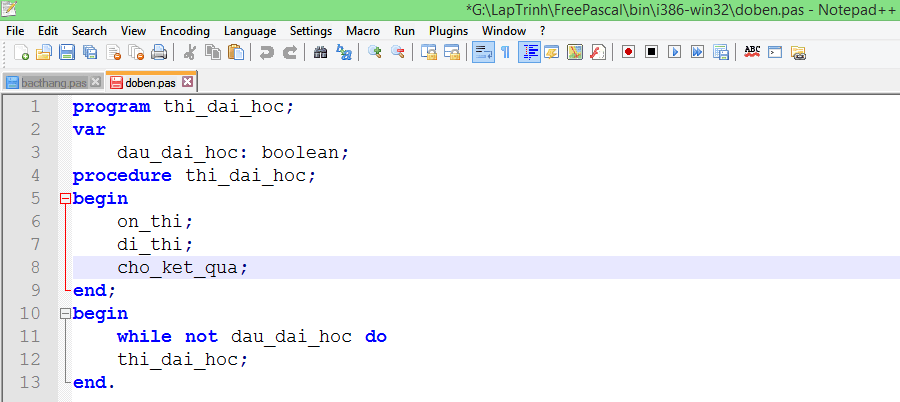Screen dimensions: 900x402
Task: Click the Zoom In magnifier icon
Action: click(374, 52)
